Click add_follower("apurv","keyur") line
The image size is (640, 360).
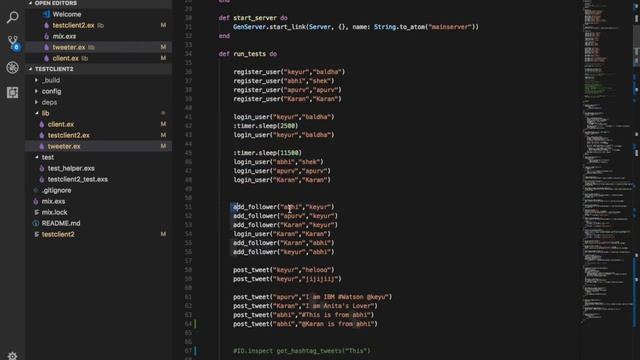(285, 216)
